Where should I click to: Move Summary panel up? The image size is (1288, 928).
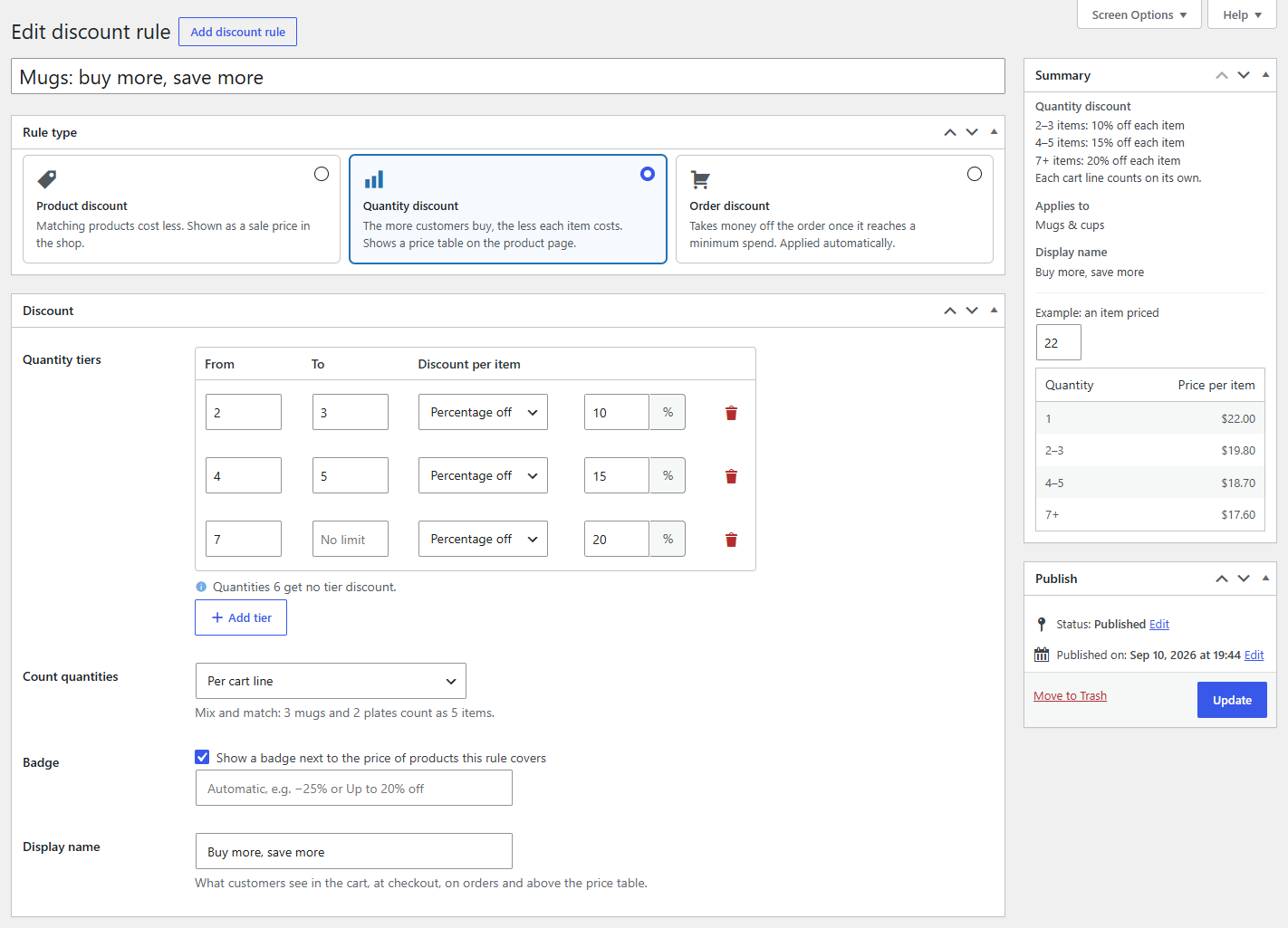[1222, 75]
